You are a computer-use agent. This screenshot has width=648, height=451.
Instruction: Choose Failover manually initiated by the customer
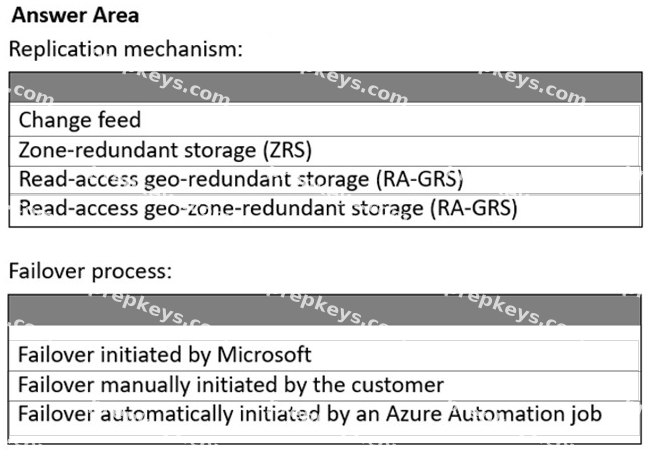[325, 385]
